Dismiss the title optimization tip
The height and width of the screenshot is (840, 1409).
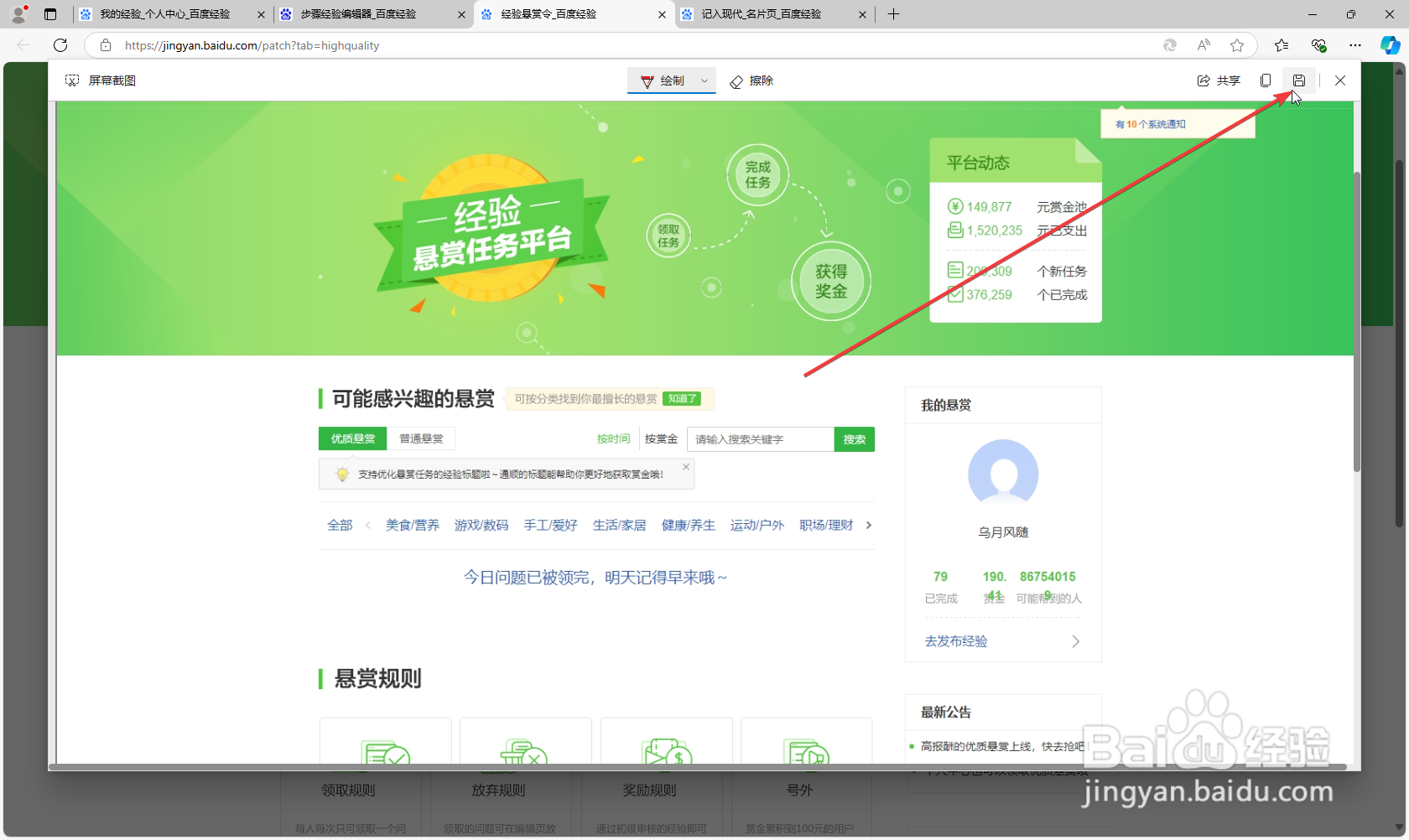click(x=686, y=467)
